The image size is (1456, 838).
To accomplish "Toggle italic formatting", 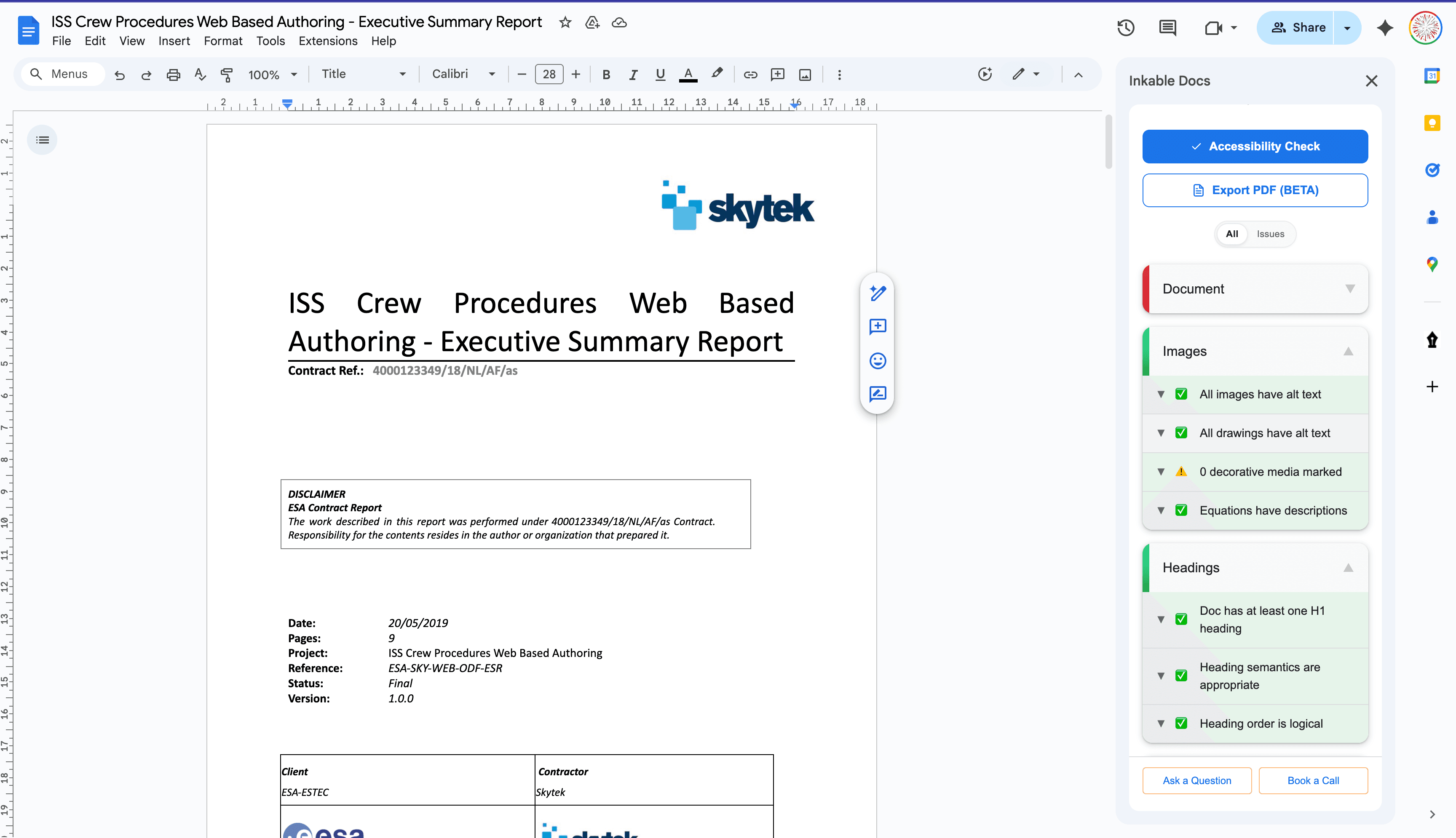I will [633, 74].
